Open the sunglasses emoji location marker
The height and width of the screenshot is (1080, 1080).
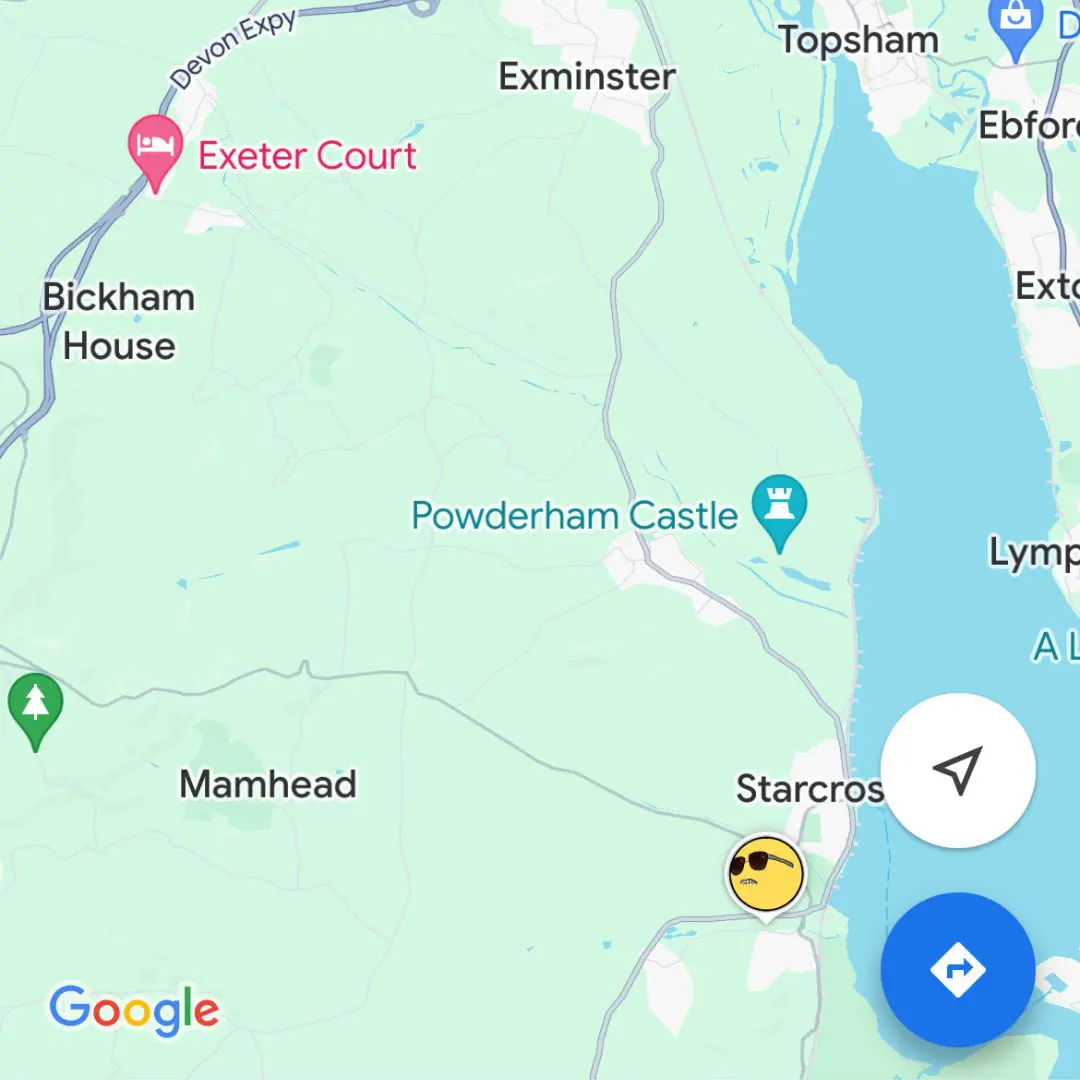[x=766, y=877]
